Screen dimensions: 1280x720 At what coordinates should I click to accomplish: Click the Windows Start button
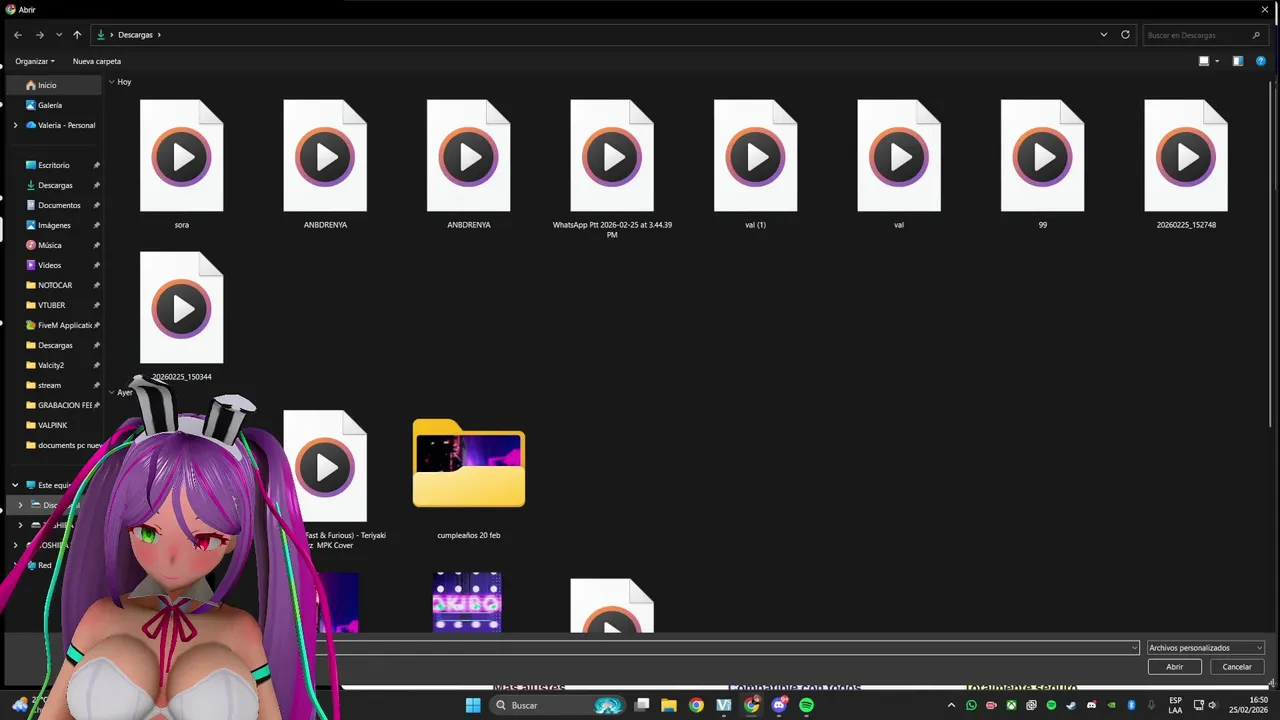473,705
